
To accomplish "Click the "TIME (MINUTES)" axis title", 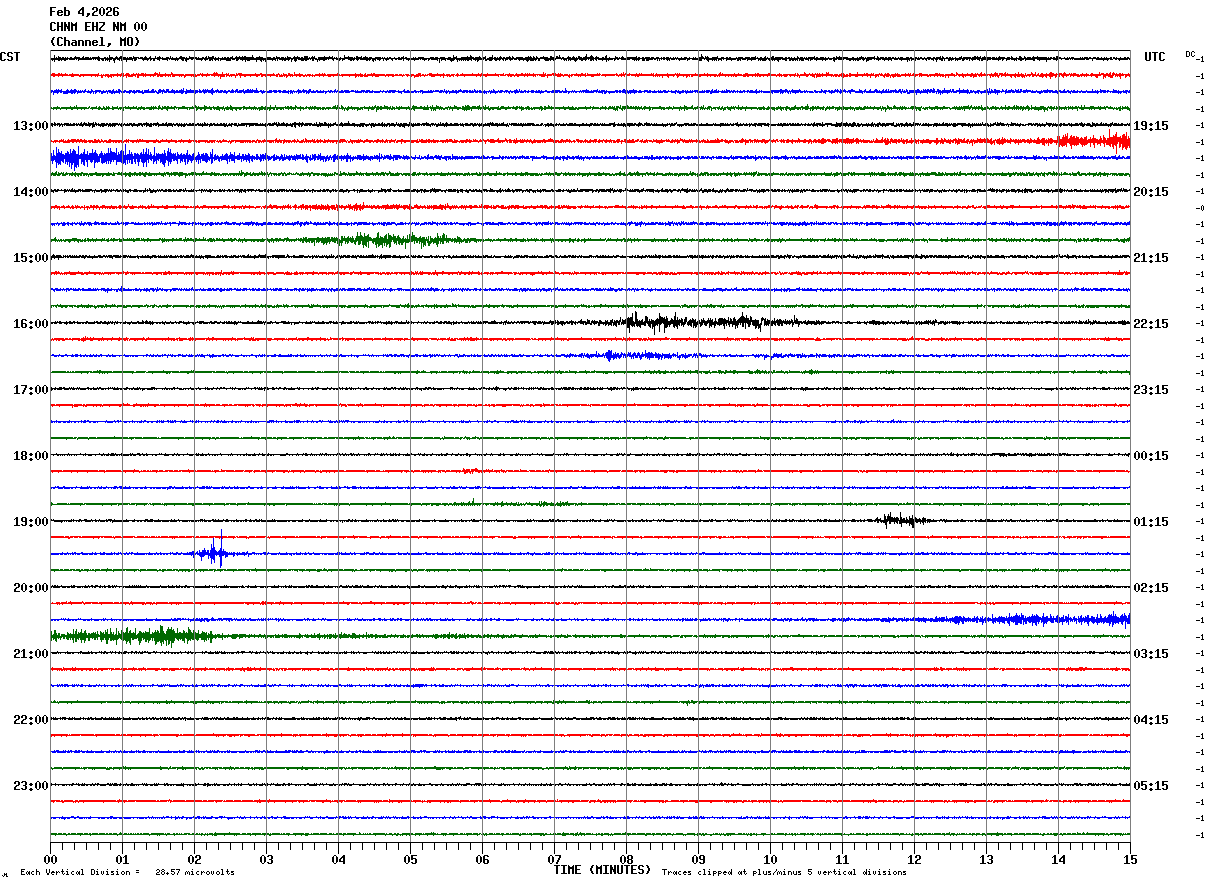I will tap(602, 870).
